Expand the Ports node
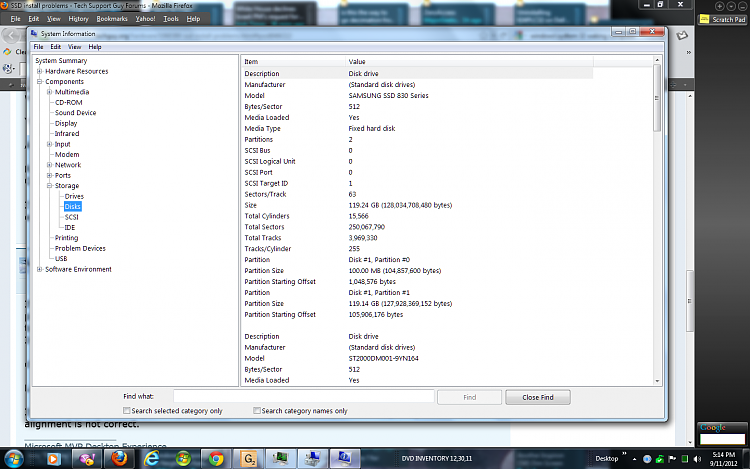The image size is (750, 469). click(49, 175)
